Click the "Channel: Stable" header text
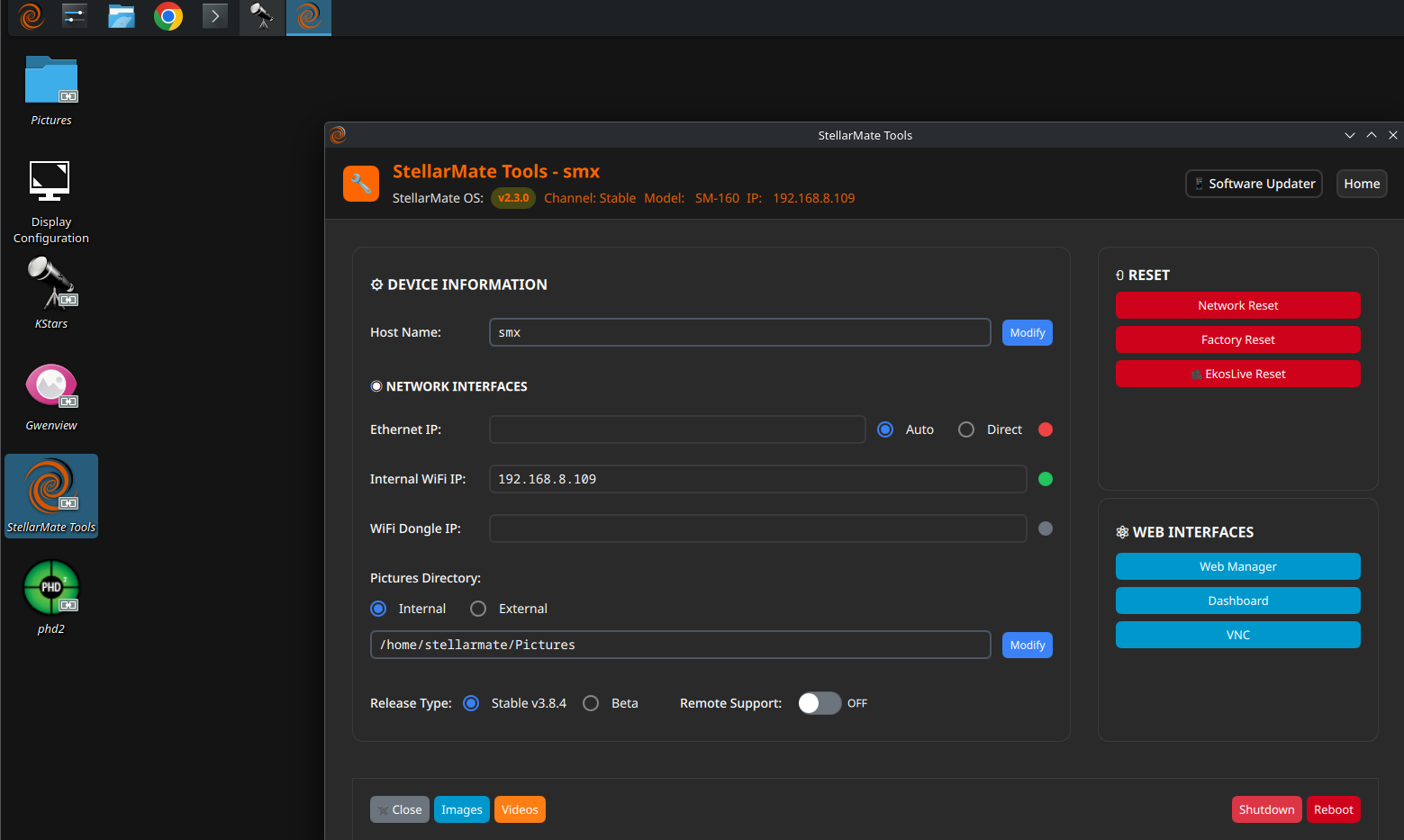This screenshot has width=1404, height=840. (x=590, y=198)
